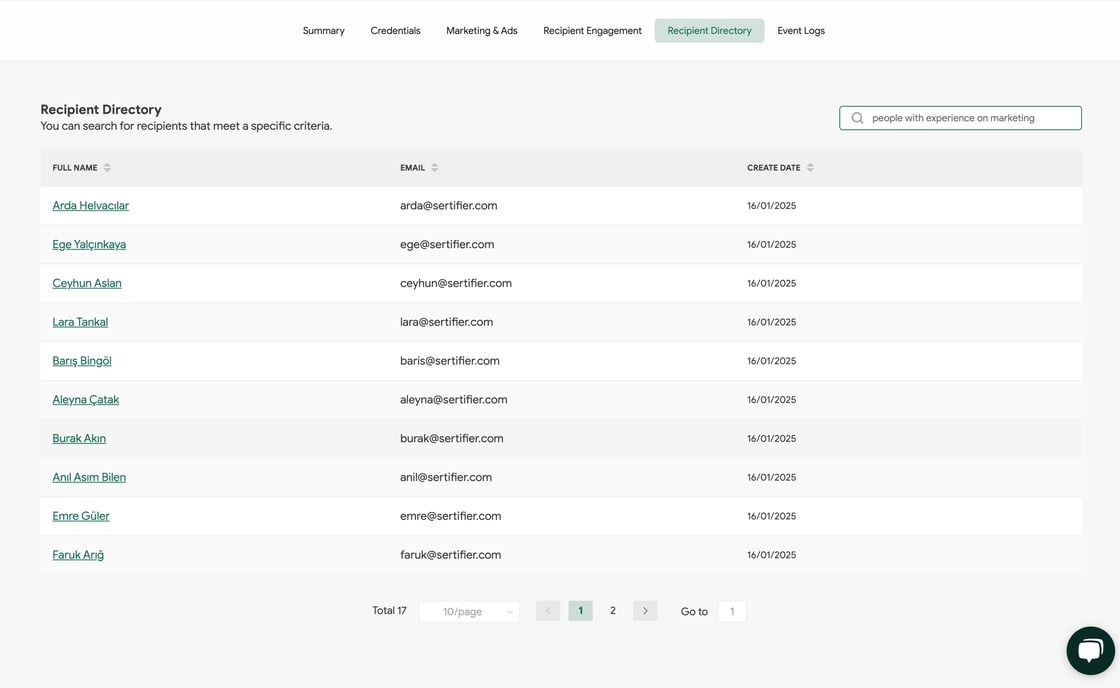Sort by Email column arrows
The height and width of the screenshot is (688, 1120).
[x=434, y=168]
